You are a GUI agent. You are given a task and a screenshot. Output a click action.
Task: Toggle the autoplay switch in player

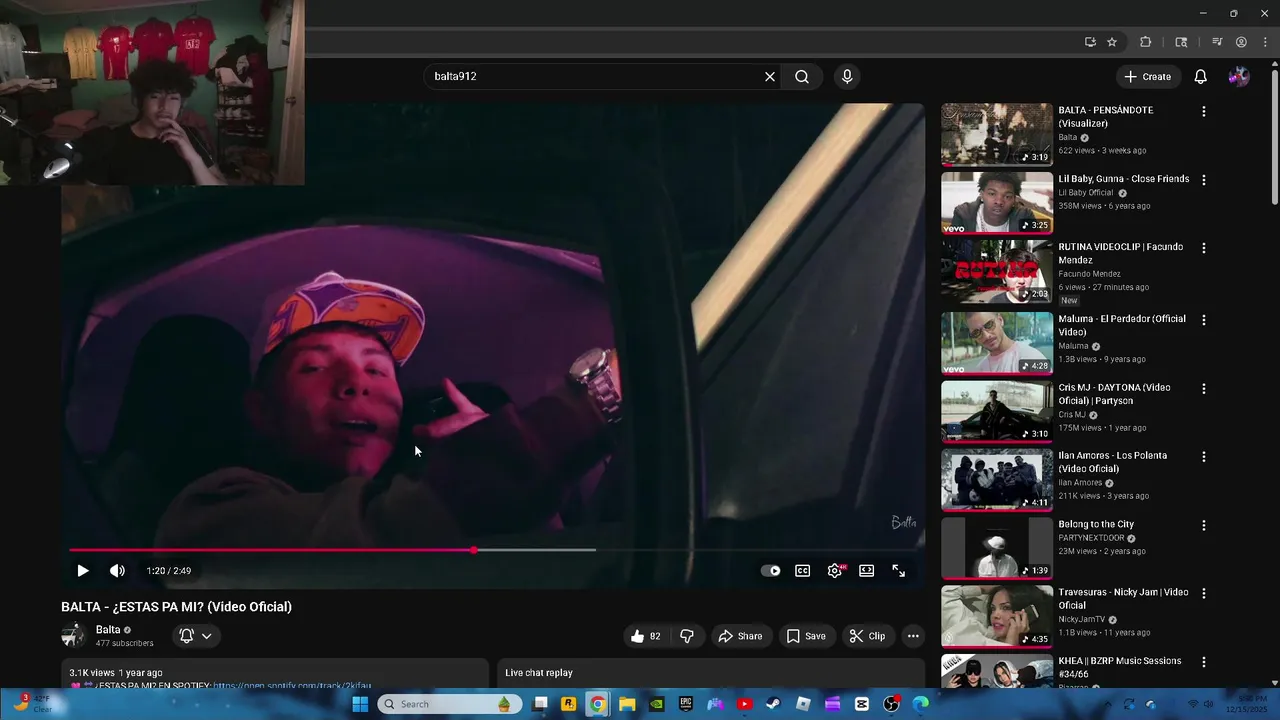[x=771, y=571]
